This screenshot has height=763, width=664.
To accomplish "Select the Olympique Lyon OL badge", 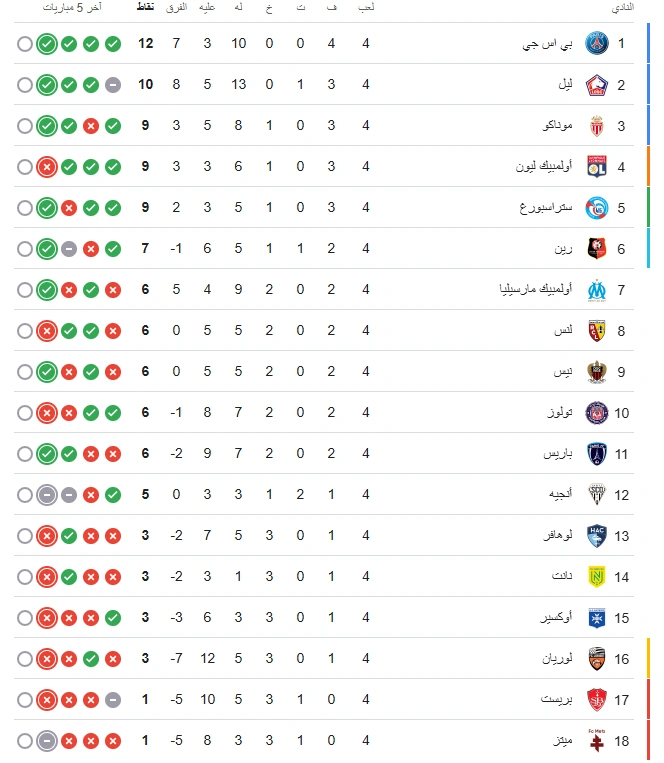I will pos(596,167).
